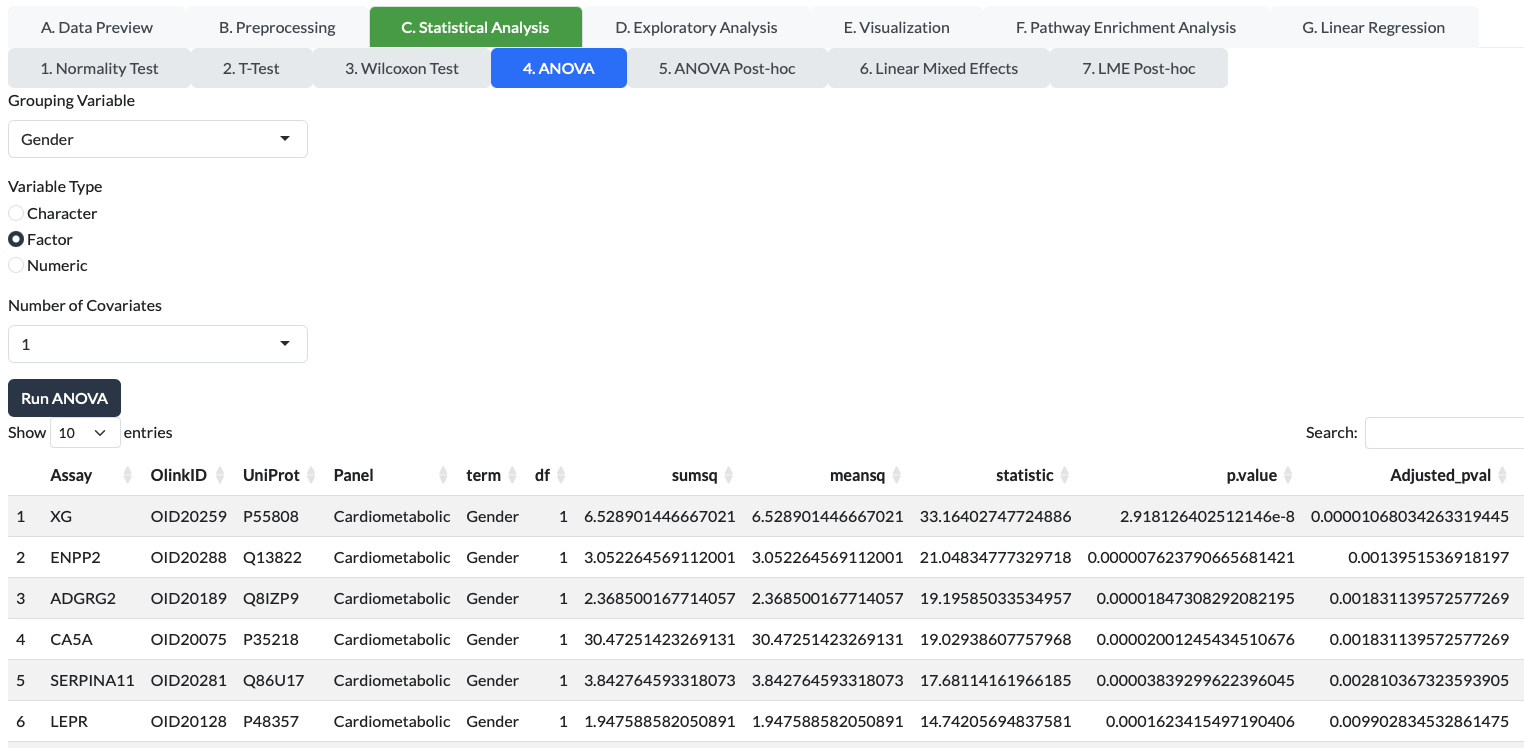This screenshot has height=748, width=1524.
Task: Click OlinkID cell OID20288
Action: [188, 558]
